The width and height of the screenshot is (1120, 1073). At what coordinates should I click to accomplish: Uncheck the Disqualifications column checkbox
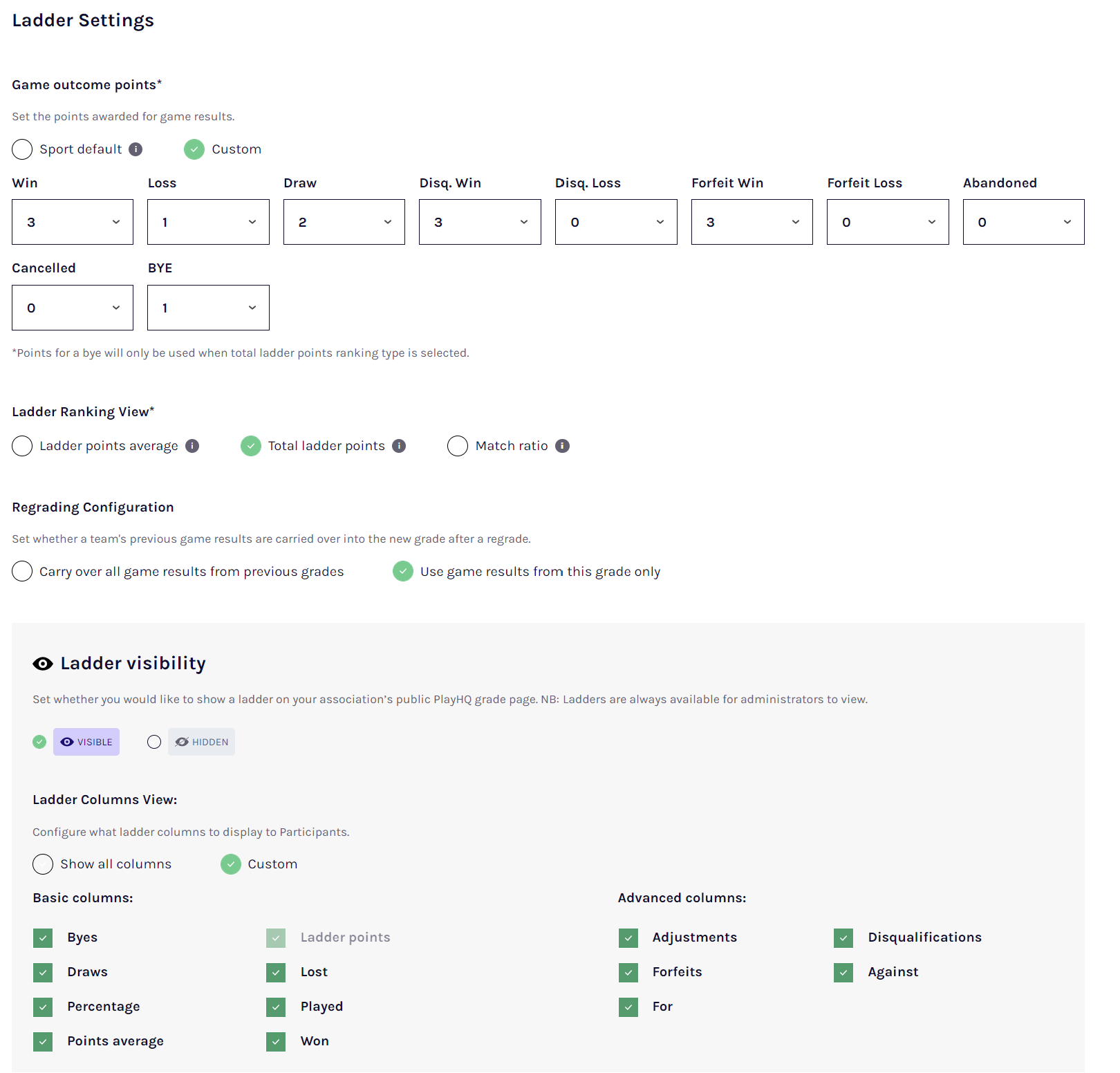pos(843,938)
